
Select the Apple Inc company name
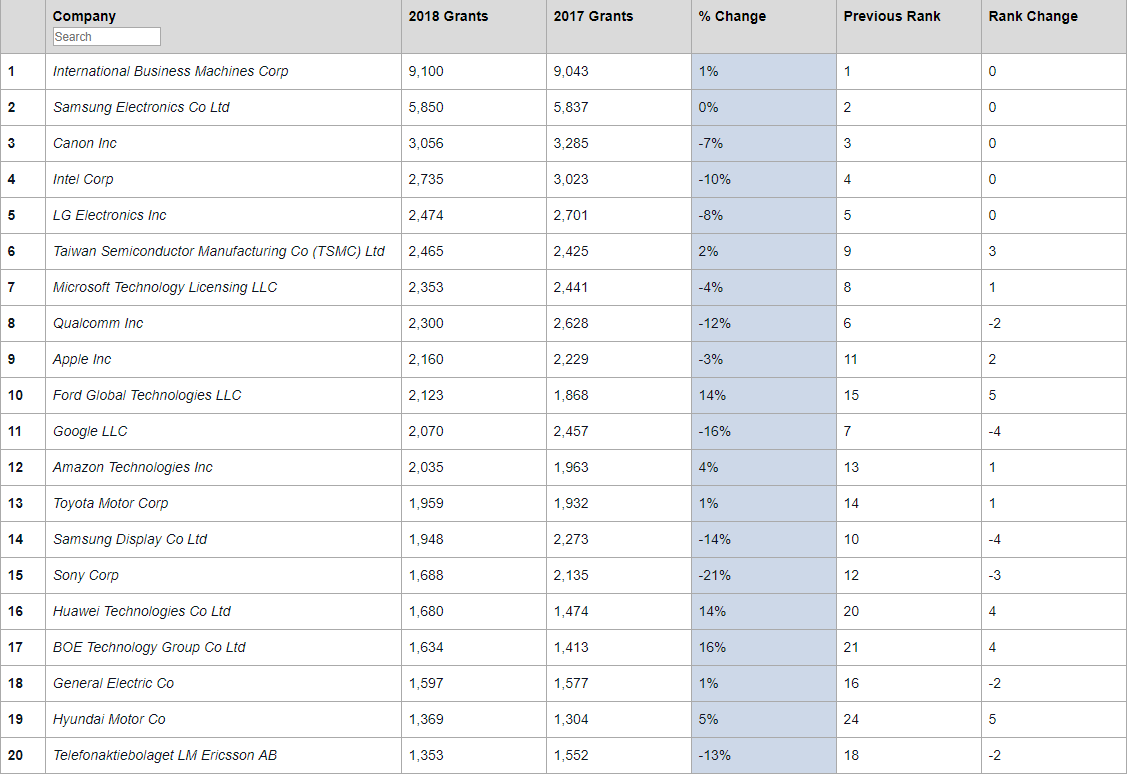[82, 359]
